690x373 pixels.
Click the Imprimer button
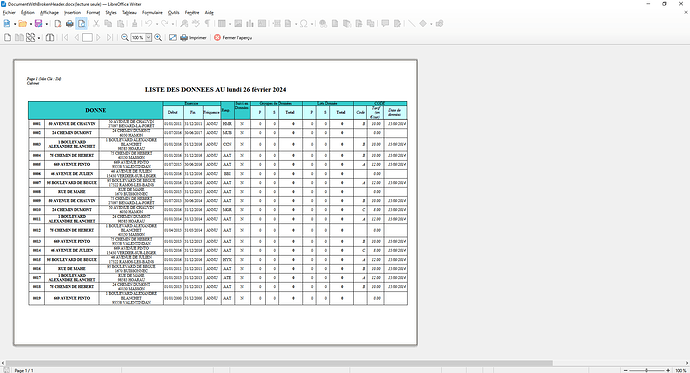pyautogui.click(x=193, y=38)
